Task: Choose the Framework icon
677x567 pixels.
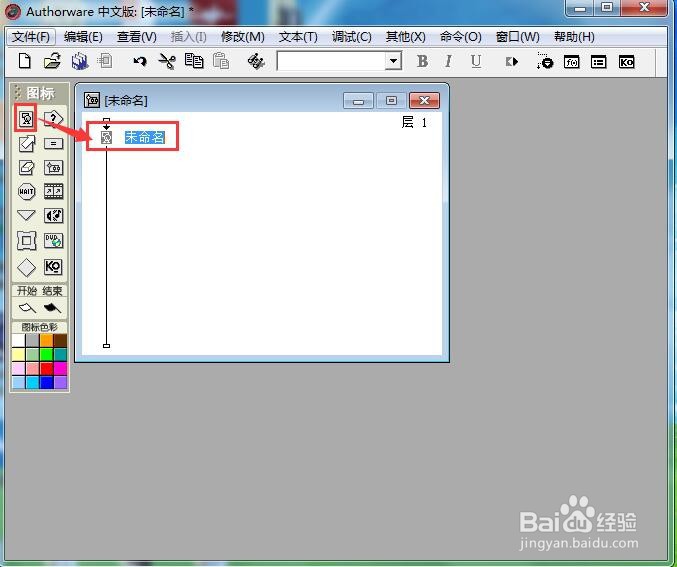Action: (26, 241)
